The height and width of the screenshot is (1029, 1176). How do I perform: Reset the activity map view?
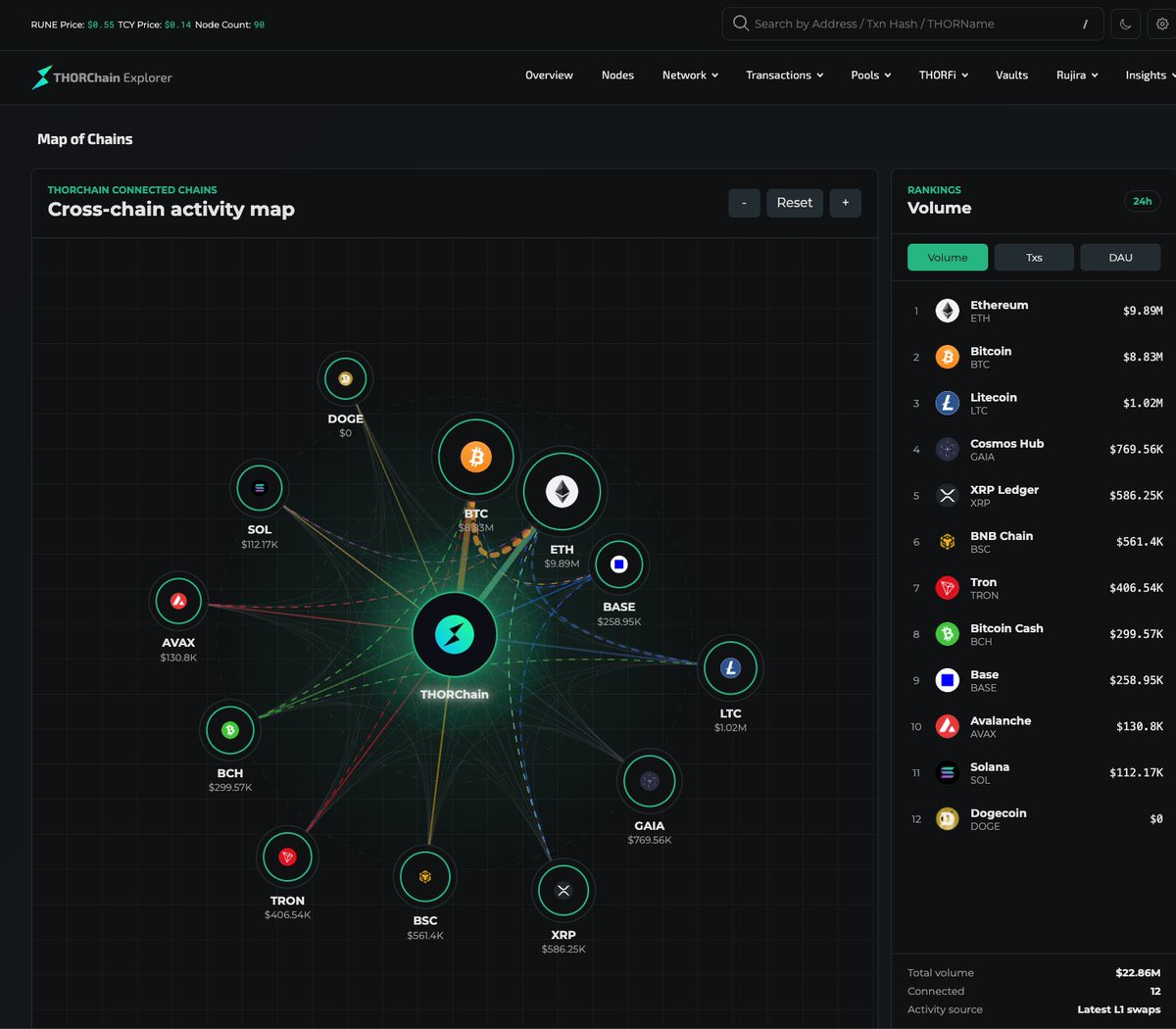click(795, 203)
